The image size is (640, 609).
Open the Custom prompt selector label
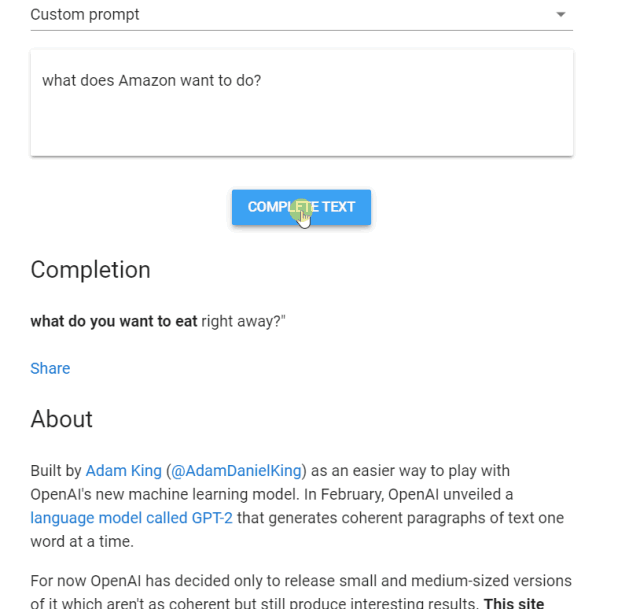pos(85,15)
